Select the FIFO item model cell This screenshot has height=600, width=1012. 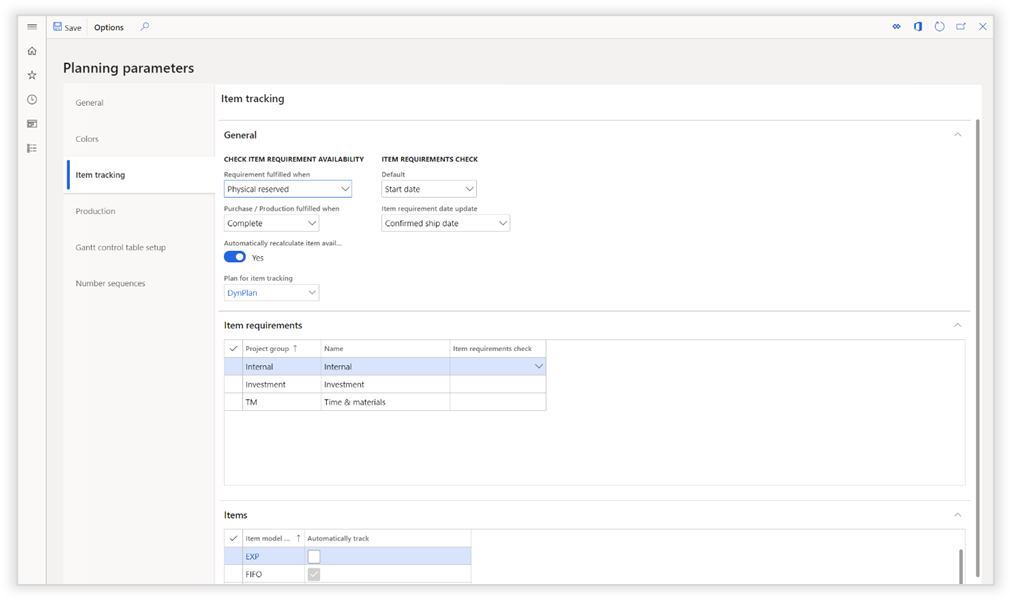click(273, 574)
